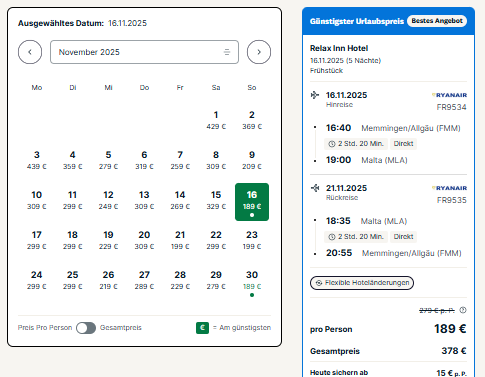Choose November 21 priced at 199 €
Screen dimensions: 485x377
[180, 240]
